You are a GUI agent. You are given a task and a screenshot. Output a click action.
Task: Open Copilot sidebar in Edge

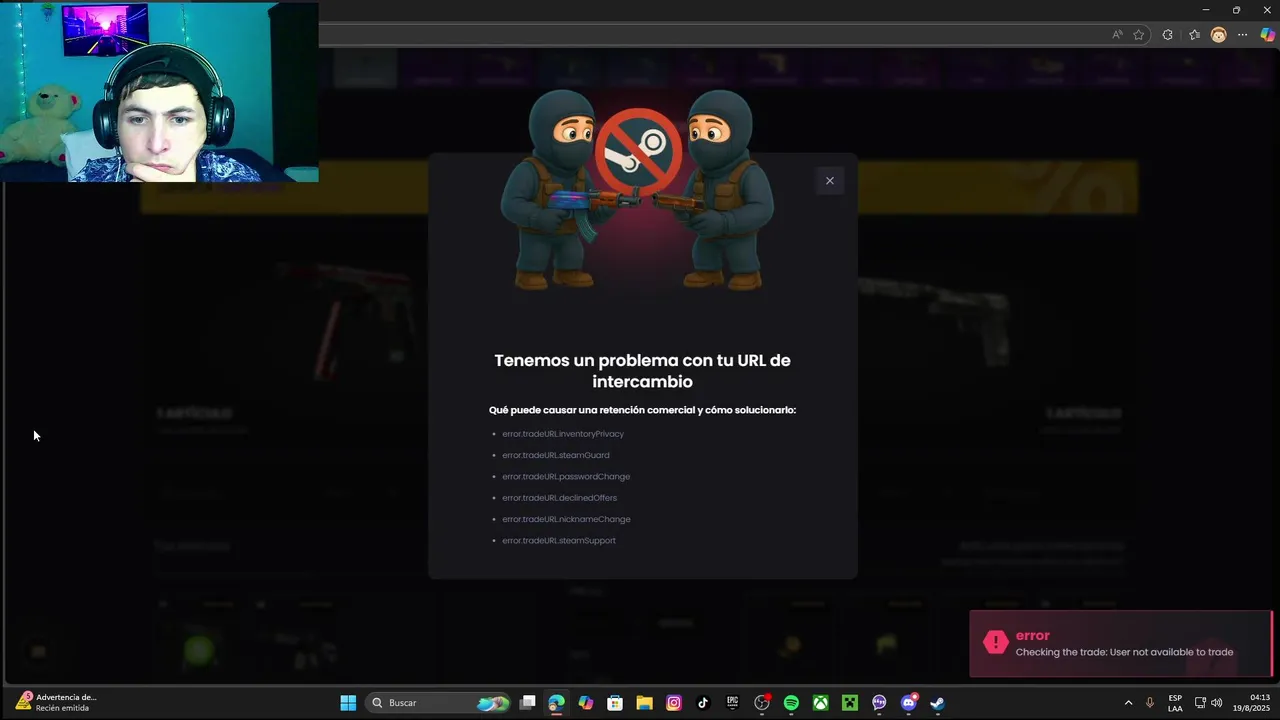(1267, 35)
